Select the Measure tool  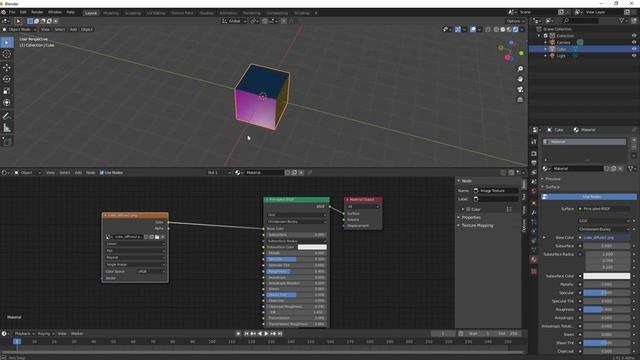coord(7,128)
